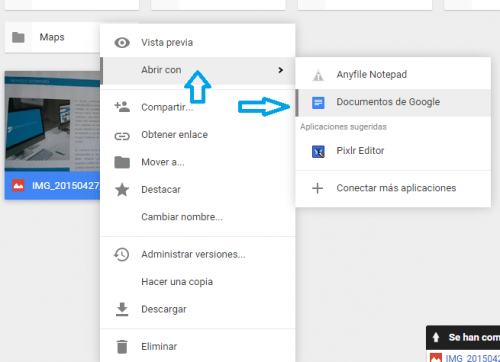Click the plus icon for connecting apps

click(x=317, y=188)
